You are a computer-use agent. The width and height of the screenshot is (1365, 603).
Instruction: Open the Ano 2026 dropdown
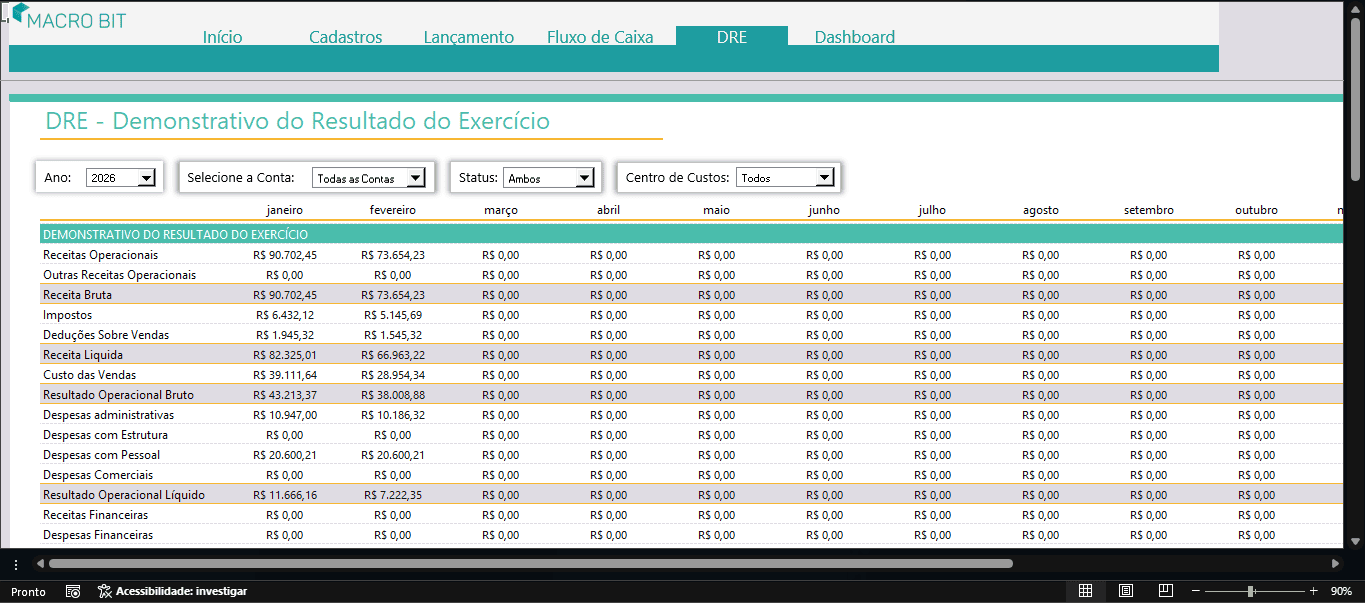coord(146,178)
